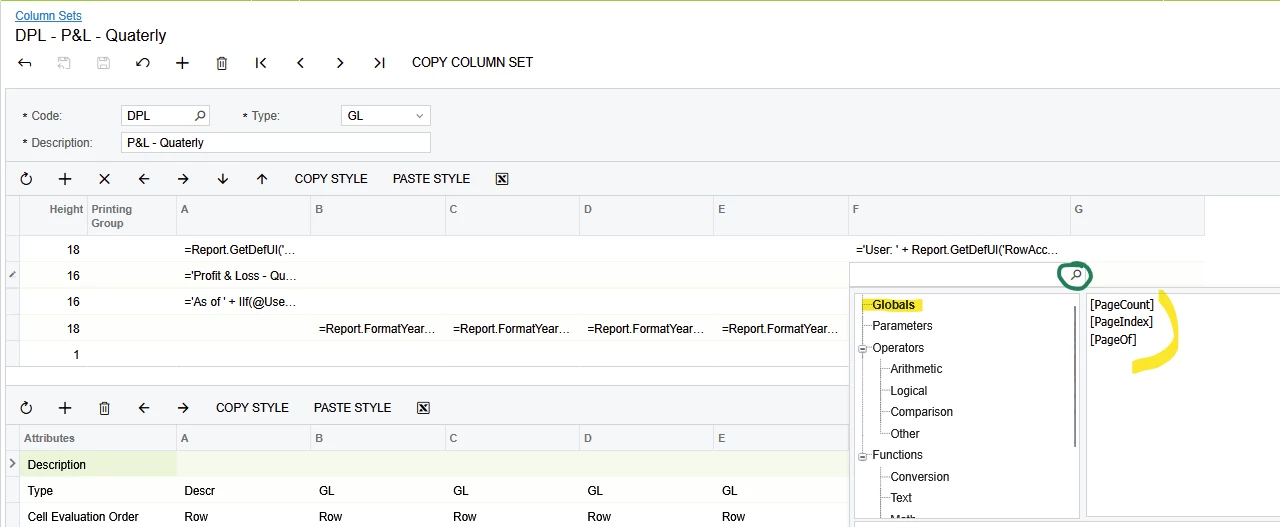Click the save icon in main toolbar
1280x527 pixels.
tap(103, 63)
